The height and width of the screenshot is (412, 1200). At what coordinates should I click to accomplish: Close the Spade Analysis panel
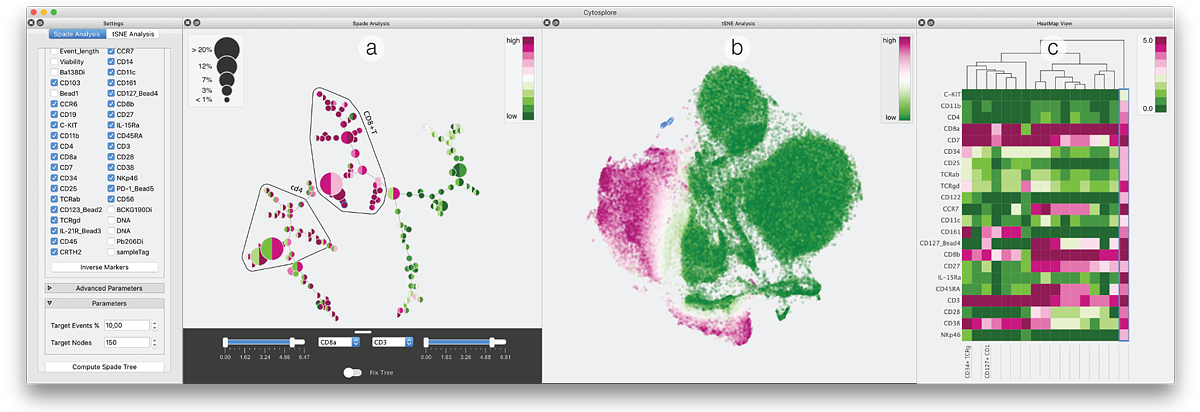point(189,22)
